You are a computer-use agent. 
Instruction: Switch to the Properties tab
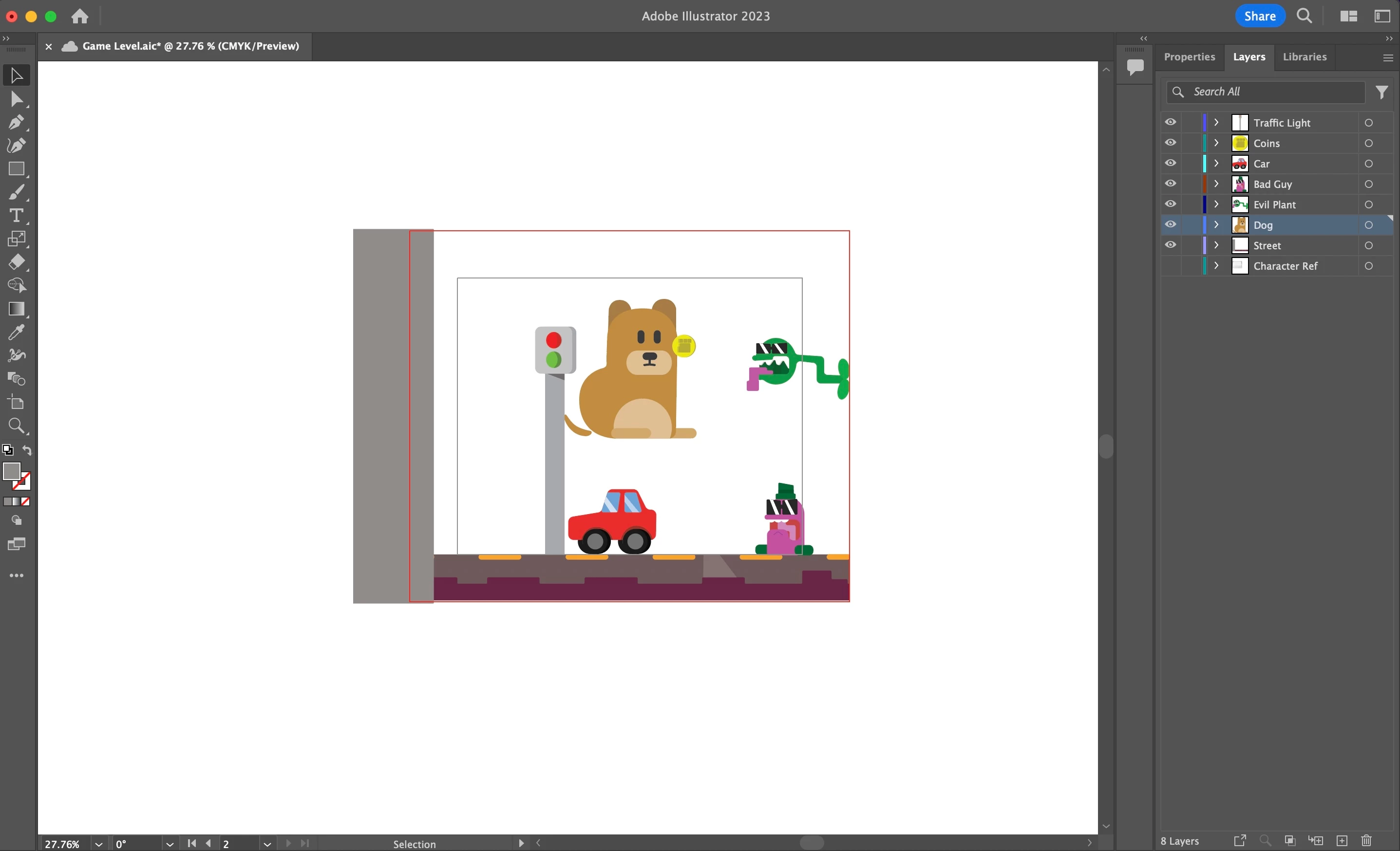1189,57
